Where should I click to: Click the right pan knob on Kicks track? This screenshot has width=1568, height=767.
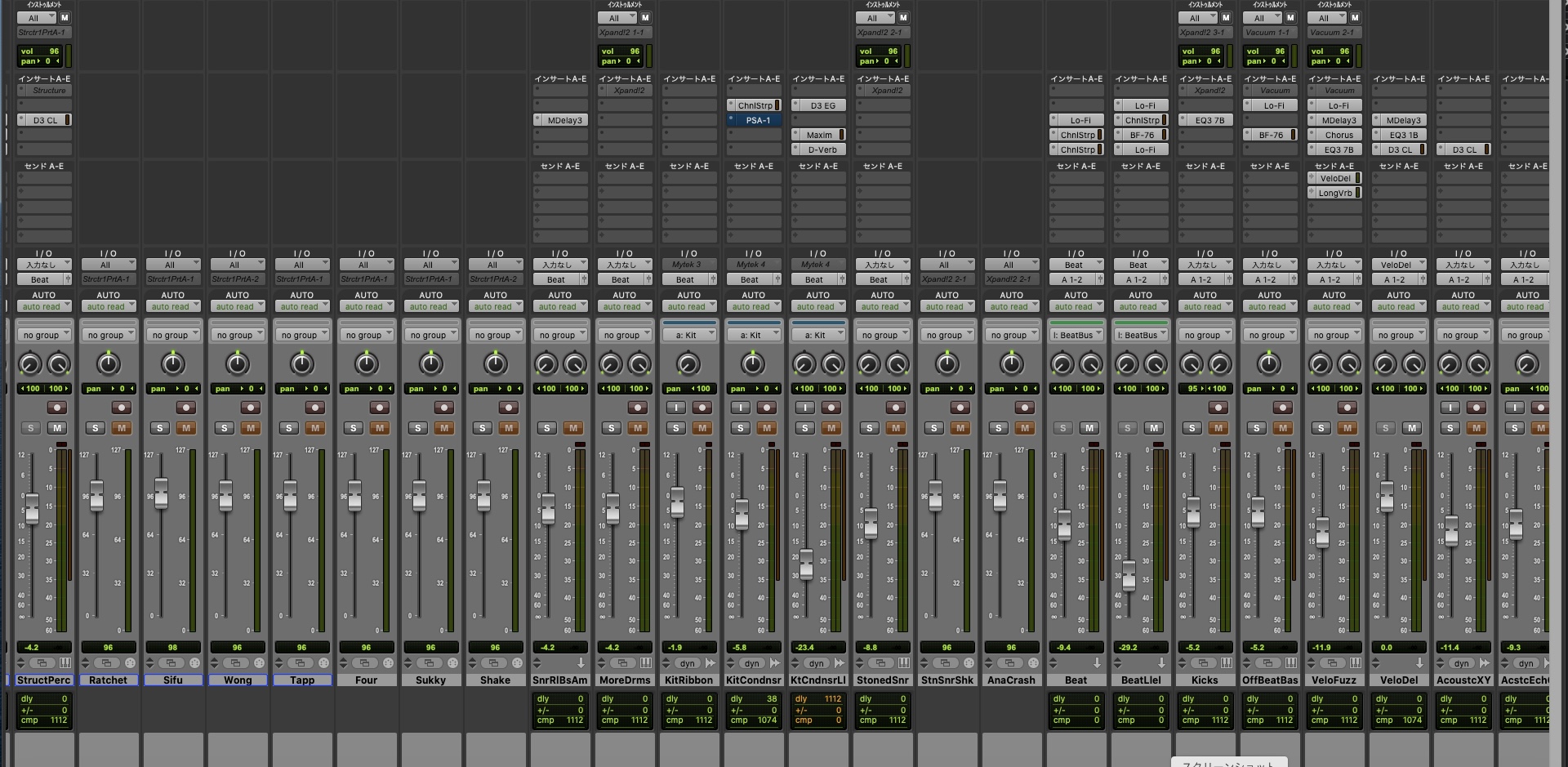click(1220, 363)
